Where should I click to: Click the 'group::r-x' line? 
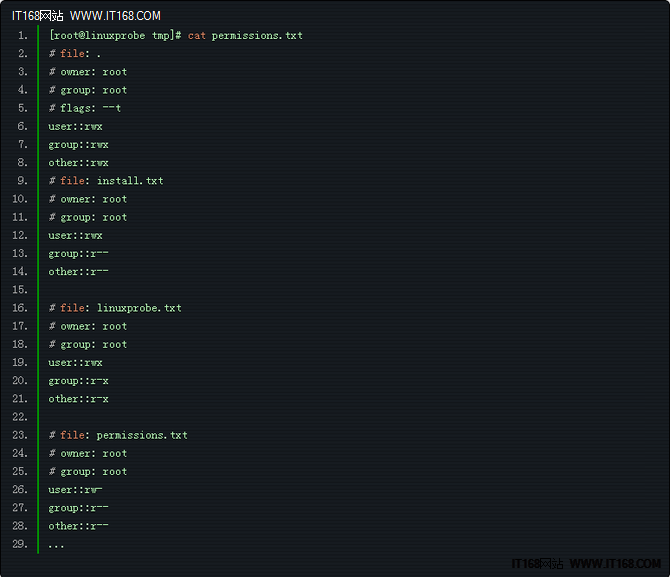tap(78, 381)
